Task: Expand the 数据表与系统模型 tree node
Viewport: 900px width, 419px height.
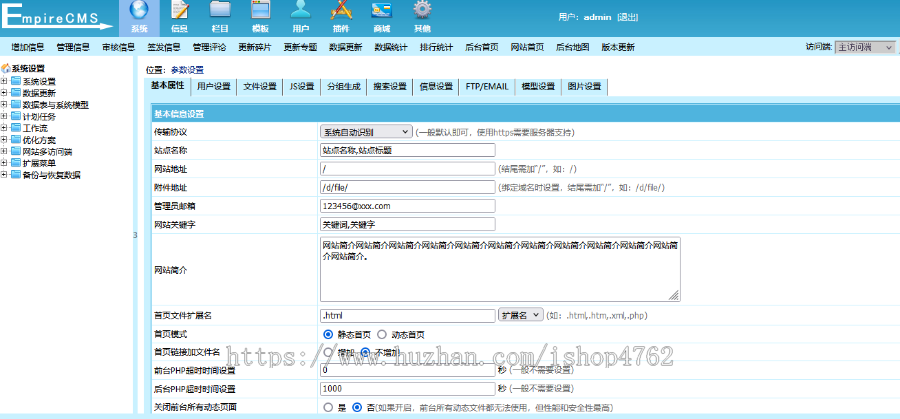Action: tap(4, 104)
